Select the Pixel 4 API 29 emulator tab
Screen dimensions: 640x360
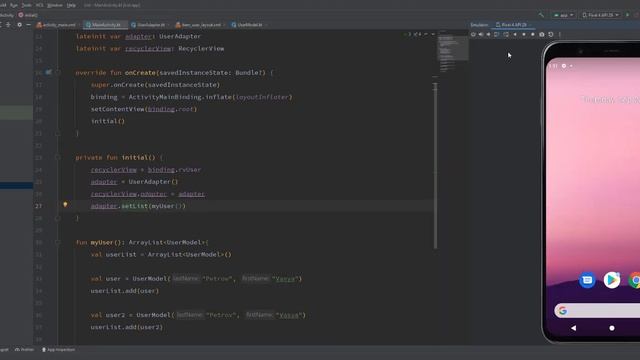click(513, 25)
